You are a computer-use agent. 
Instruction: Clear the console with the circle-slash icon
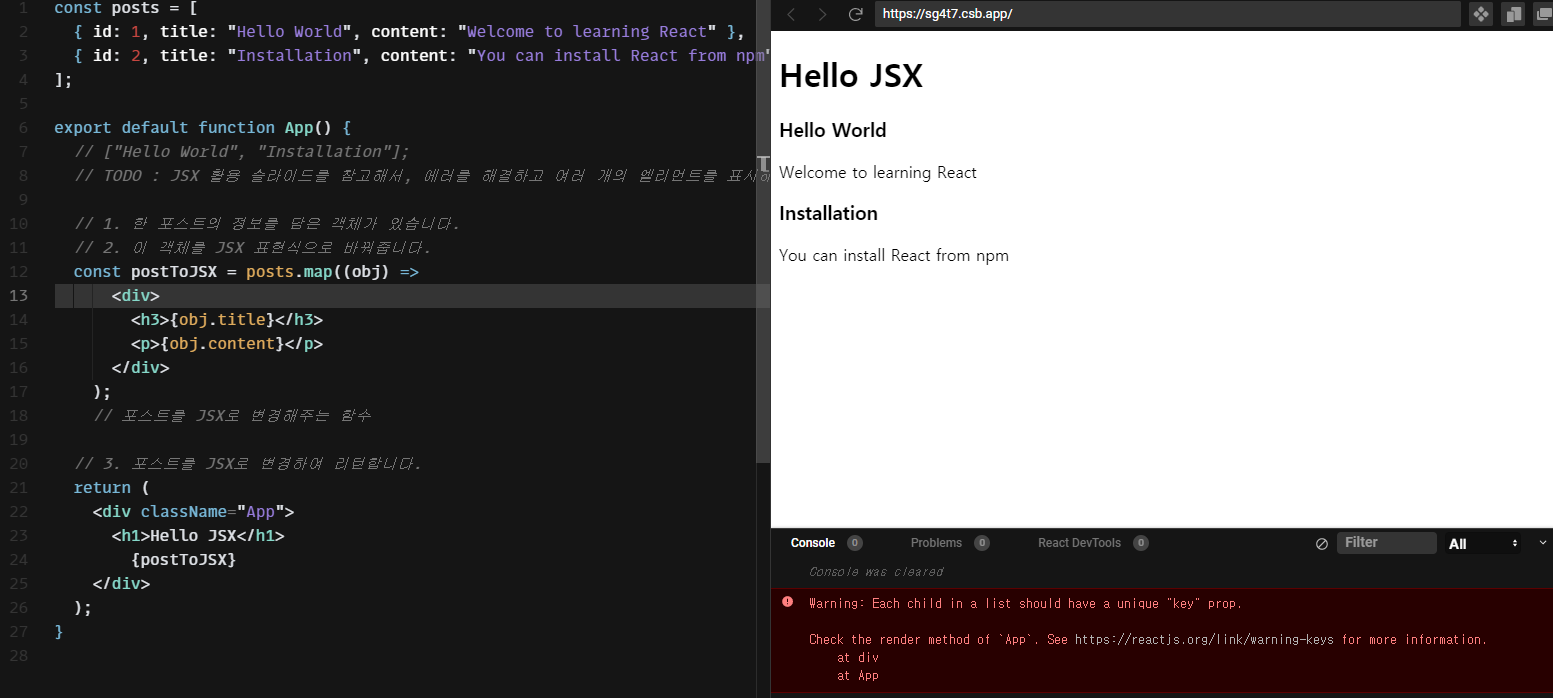[1321, 543]
